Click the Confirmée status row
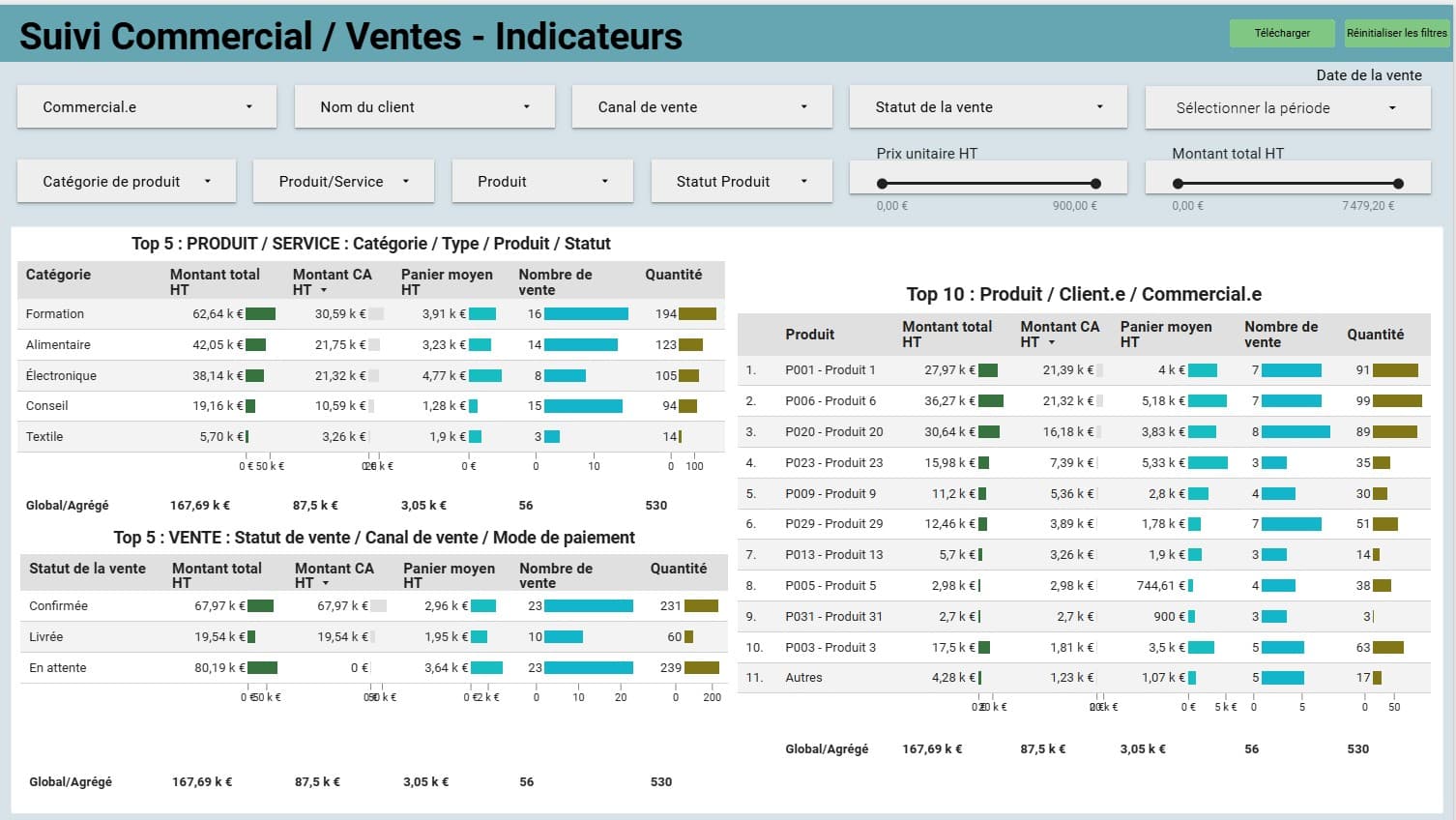 [374, 606]
